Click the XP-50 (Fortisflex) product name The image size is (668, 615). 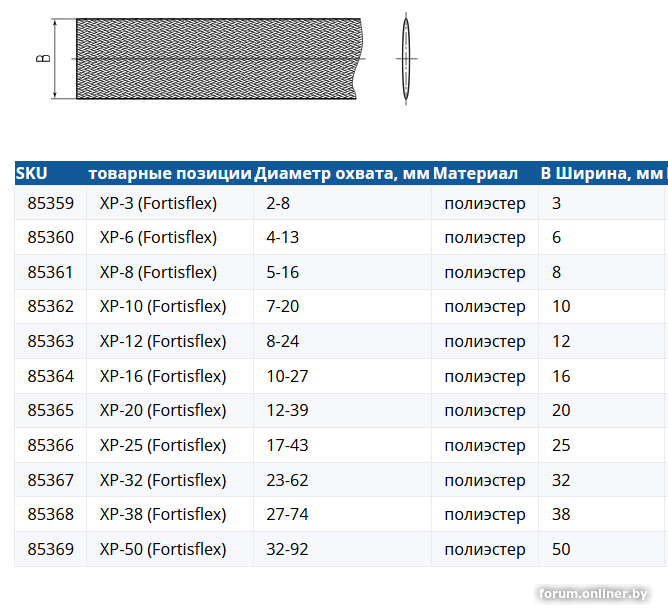pos(163,549)
